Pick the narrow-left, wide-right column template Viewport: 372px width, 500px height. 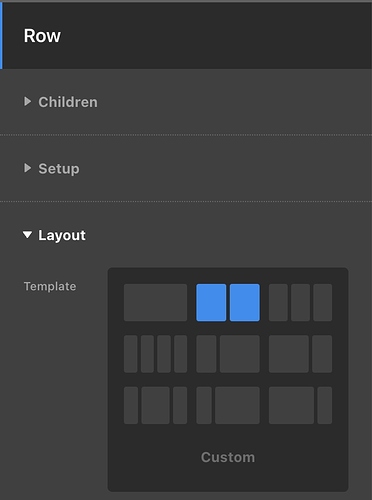point(228,354)
